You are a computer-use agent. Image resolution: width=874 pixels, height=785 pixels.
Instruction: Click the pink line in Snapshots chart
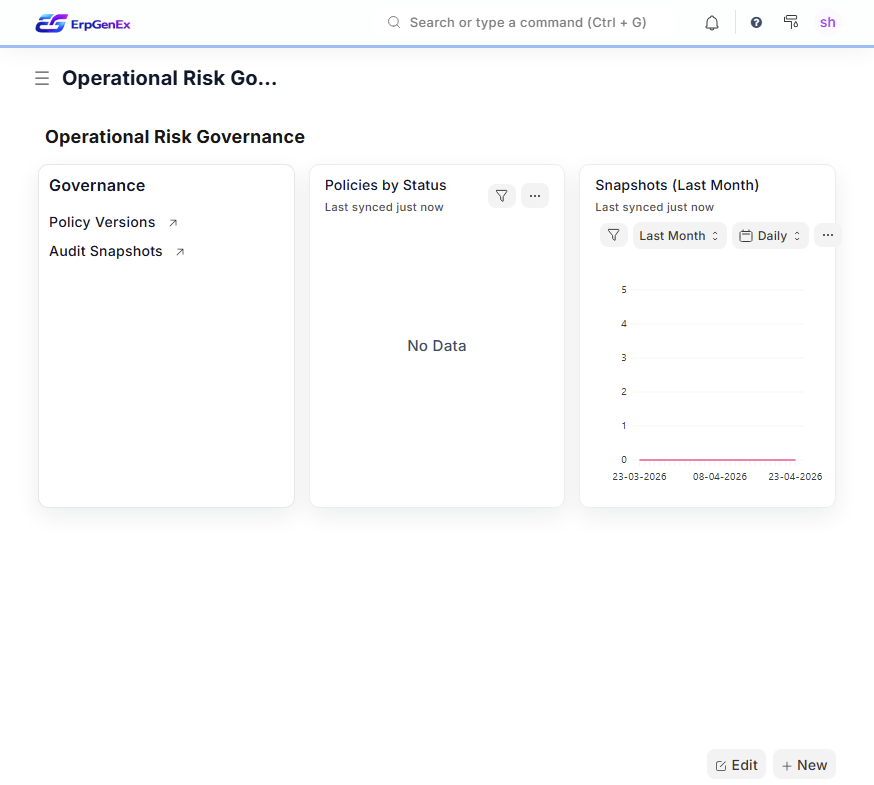click(x=717, y=460)
